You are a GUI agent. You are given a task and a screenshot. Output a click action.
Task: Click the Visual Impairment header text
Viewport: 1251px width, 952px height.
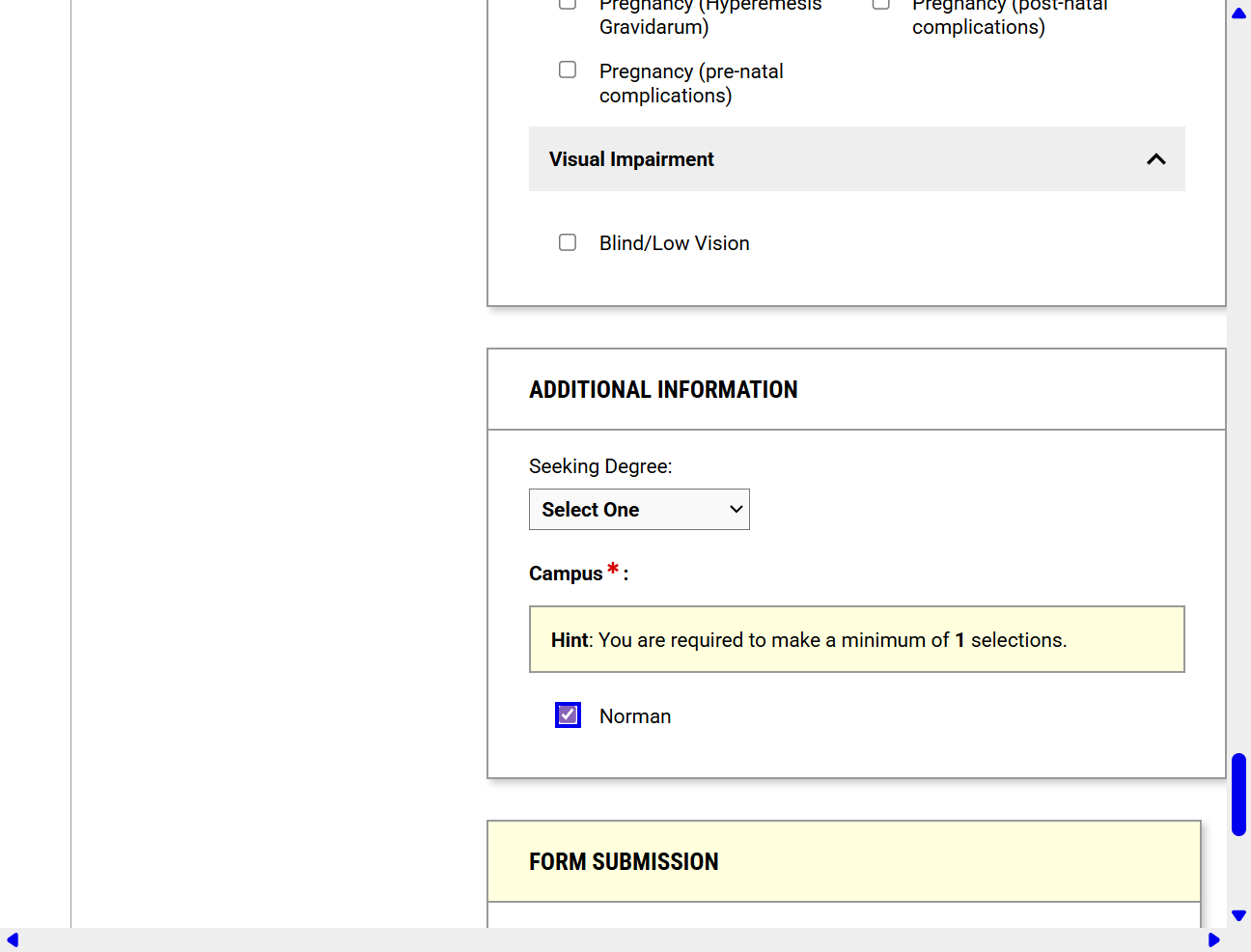click(631, 159)
